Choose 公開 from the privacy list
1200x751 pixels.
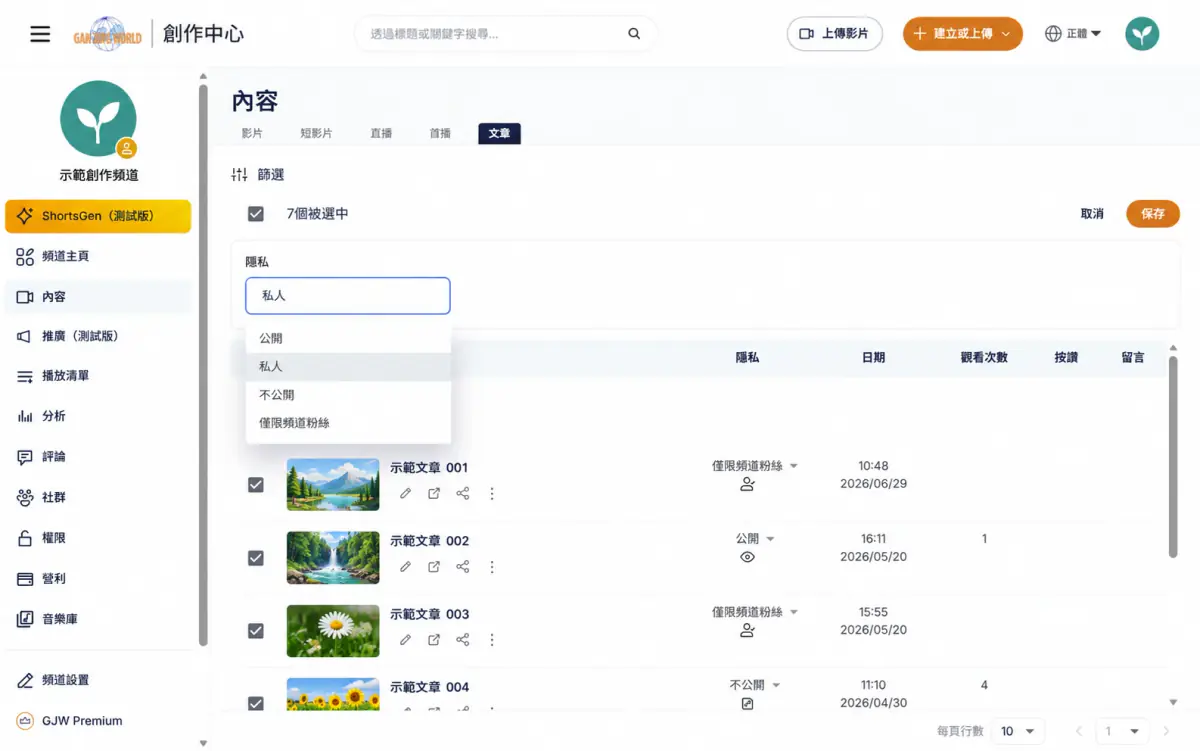(x=348, y=339)
